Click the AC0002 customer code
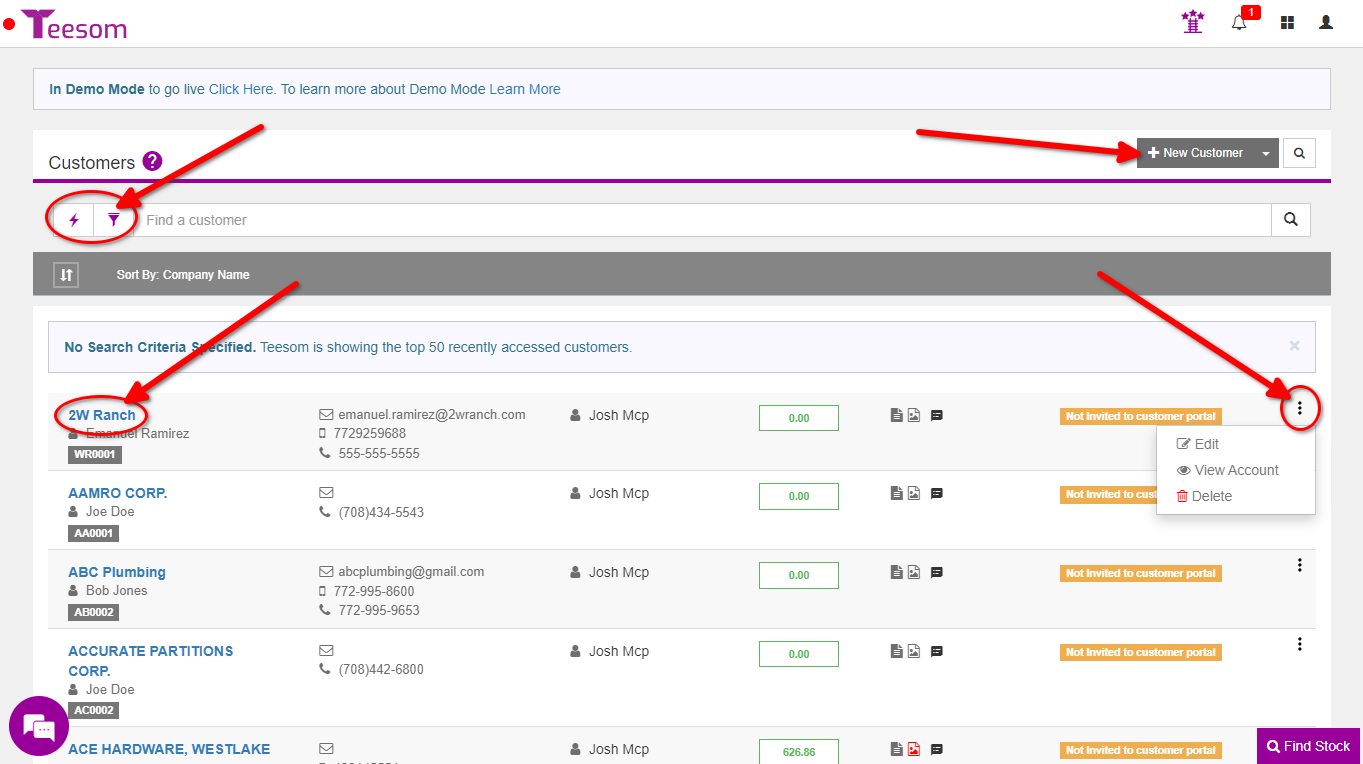Image resolution: width=1363 pixels, height=764 pixels. 95,710
